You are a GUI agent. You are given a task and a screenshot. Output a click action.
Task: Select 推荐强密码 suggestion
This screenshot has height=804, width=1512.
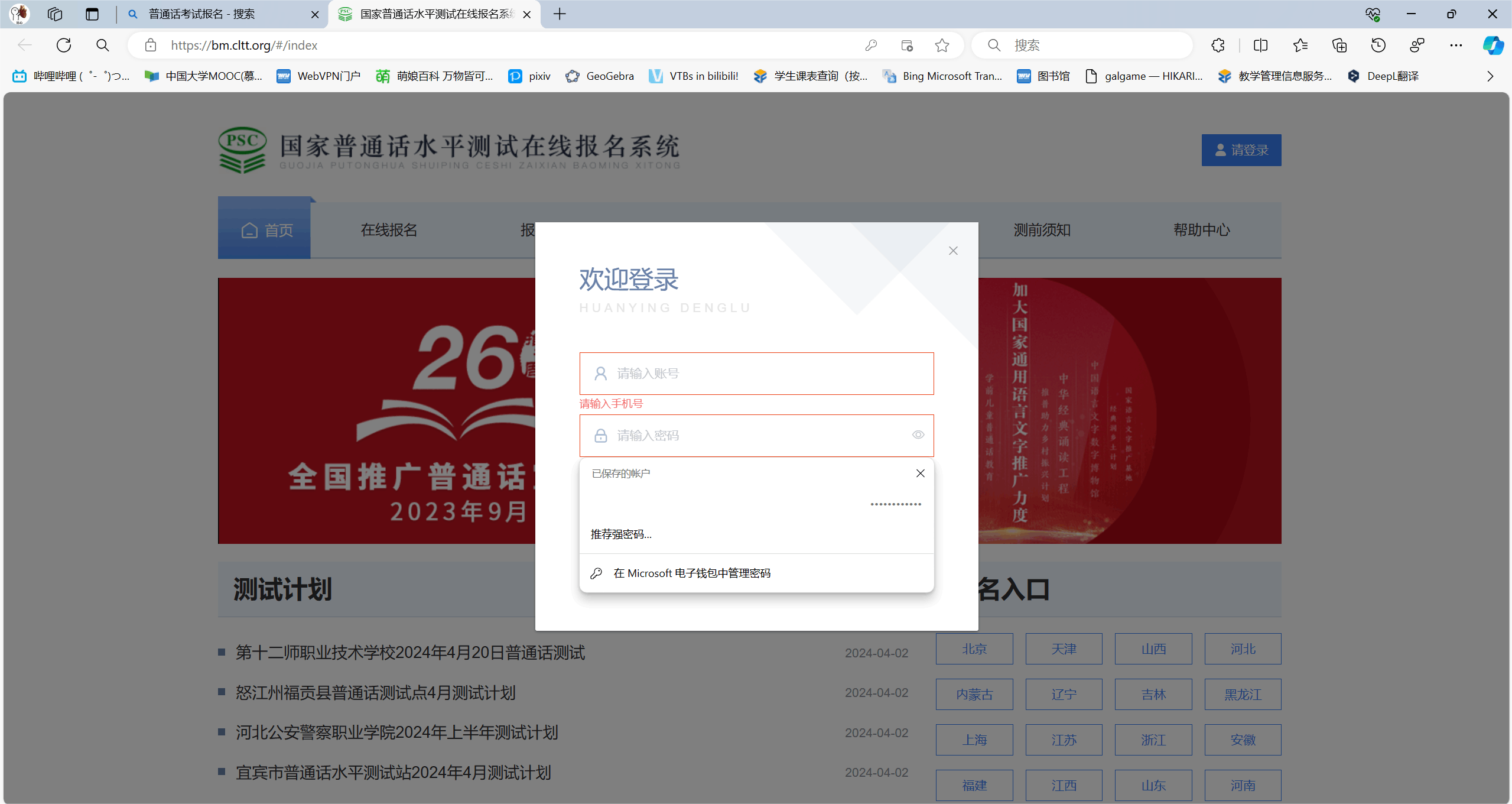point(621,534)
